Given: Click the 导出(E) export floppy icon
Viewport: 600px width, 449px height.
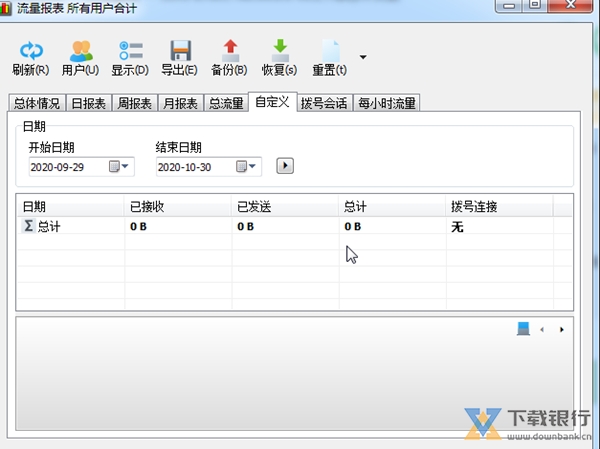Looking at the screenshot, I should [180, 50].
